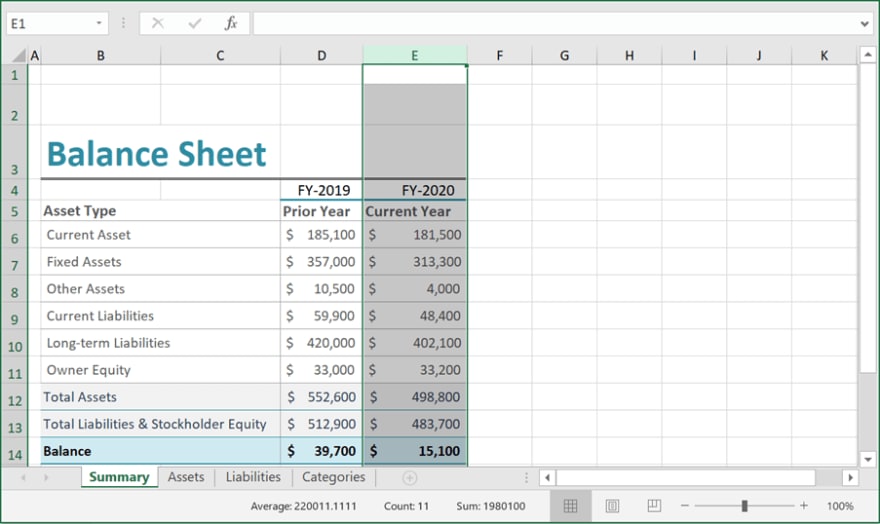Switch to Normal view in status bar

coord(570,505)
